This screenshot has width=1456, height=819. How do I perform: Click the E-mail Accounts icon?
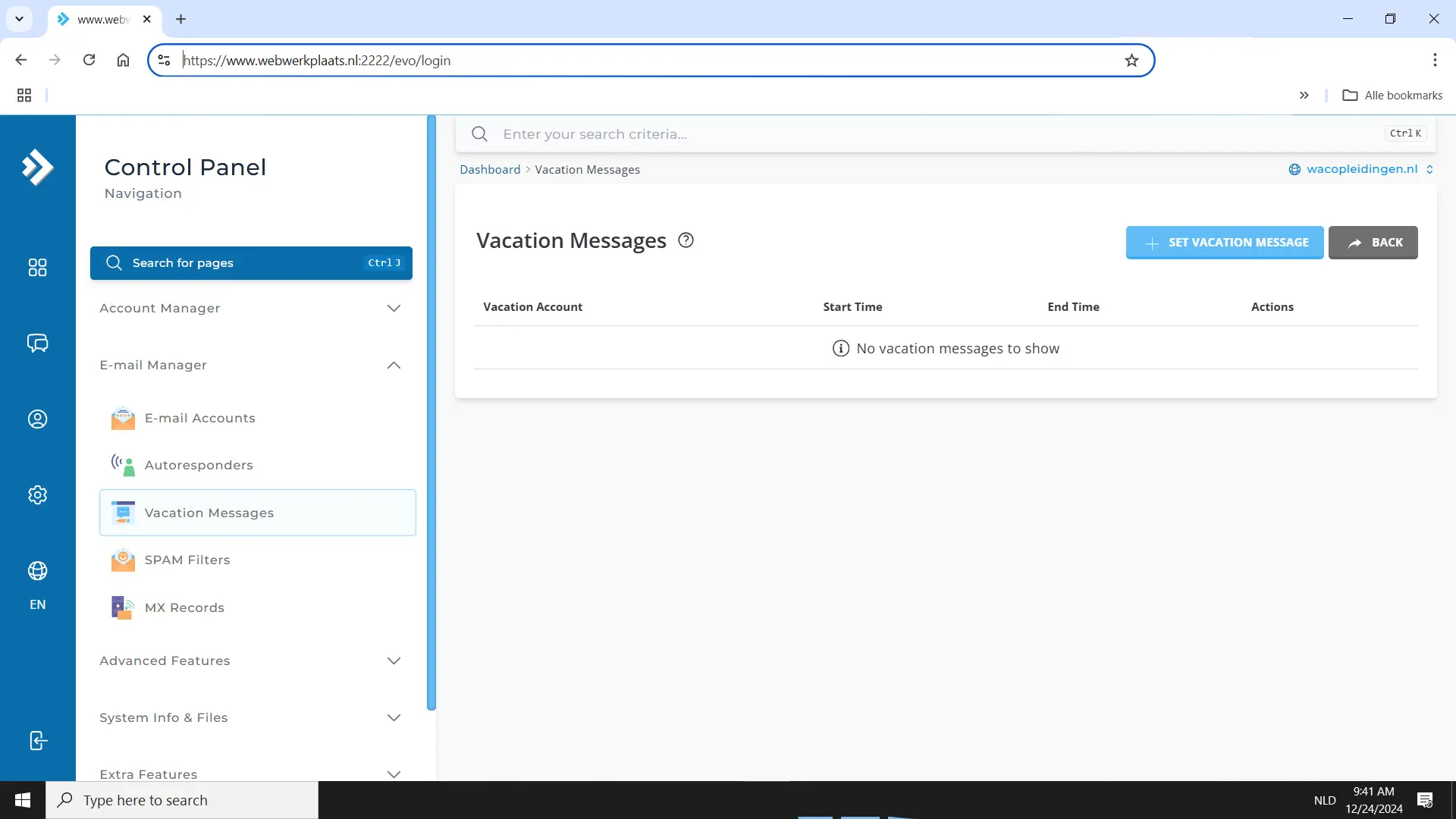[x=124, y=419]
